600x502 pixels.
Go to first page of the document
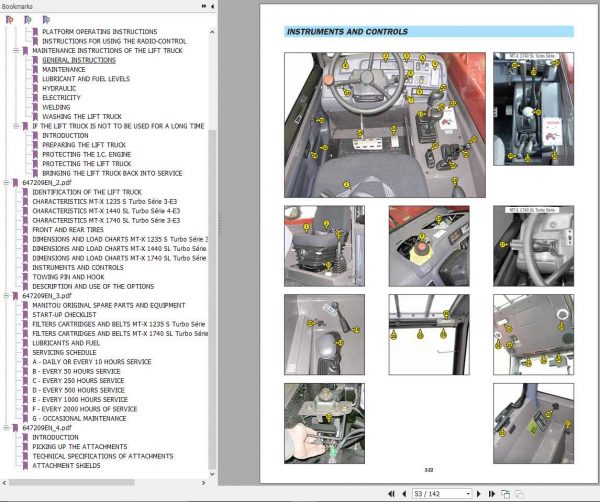coord(391,494)
